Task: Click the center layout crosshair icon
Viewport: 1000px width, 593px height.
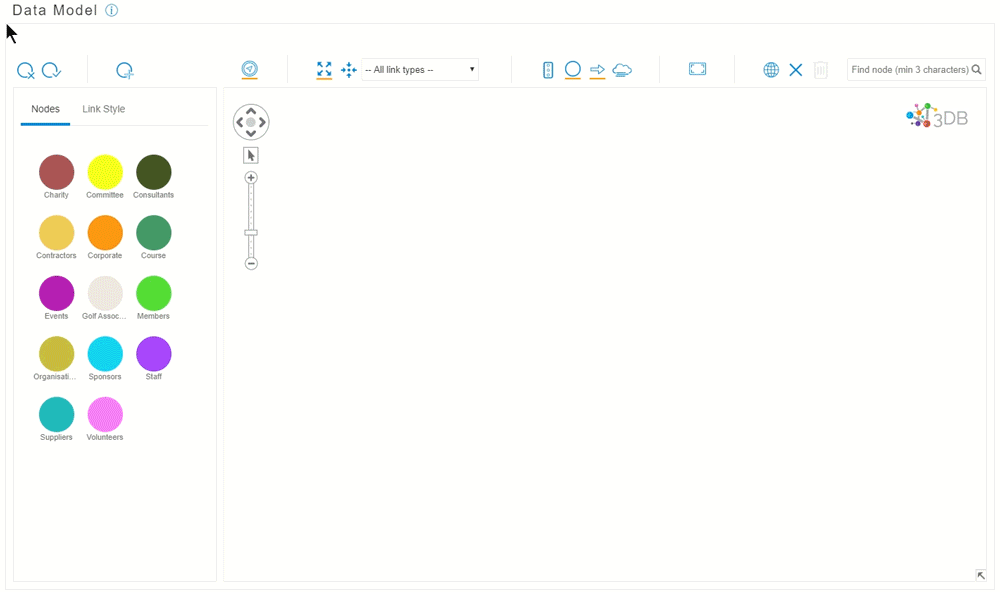Action: (x=347, y=70)
